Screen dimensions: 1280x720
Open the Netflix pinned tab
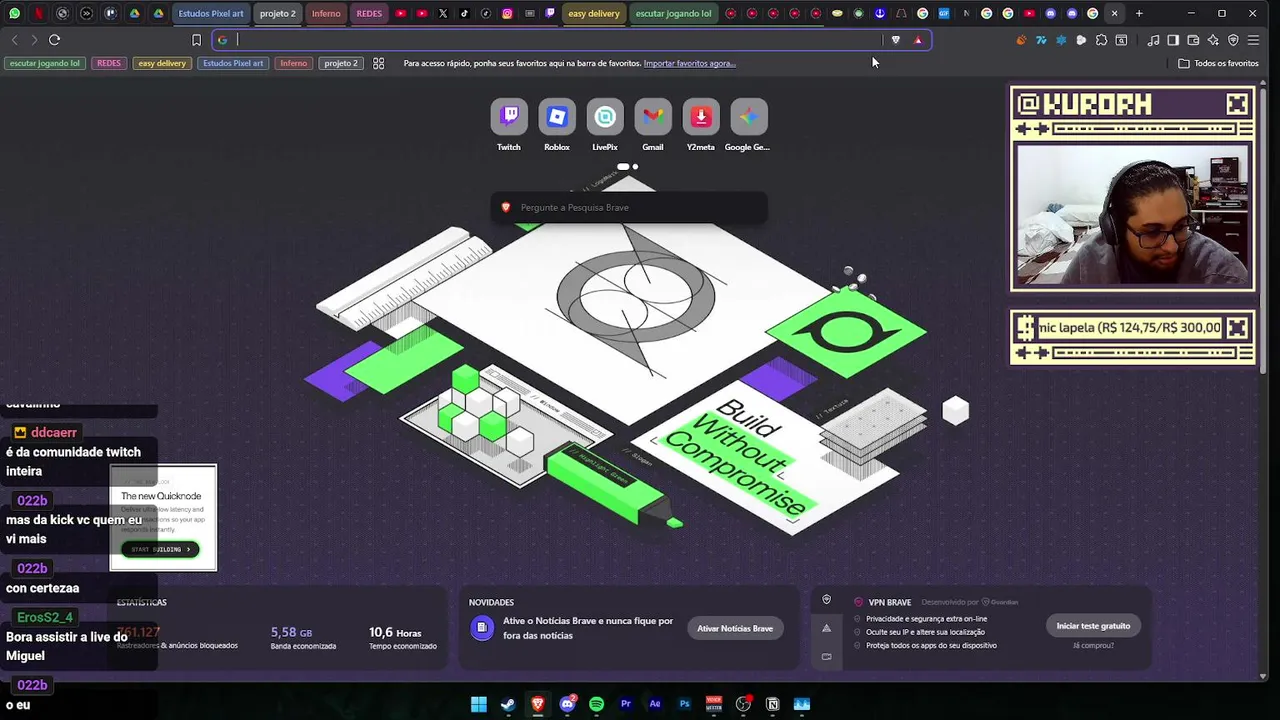point(38,13)
